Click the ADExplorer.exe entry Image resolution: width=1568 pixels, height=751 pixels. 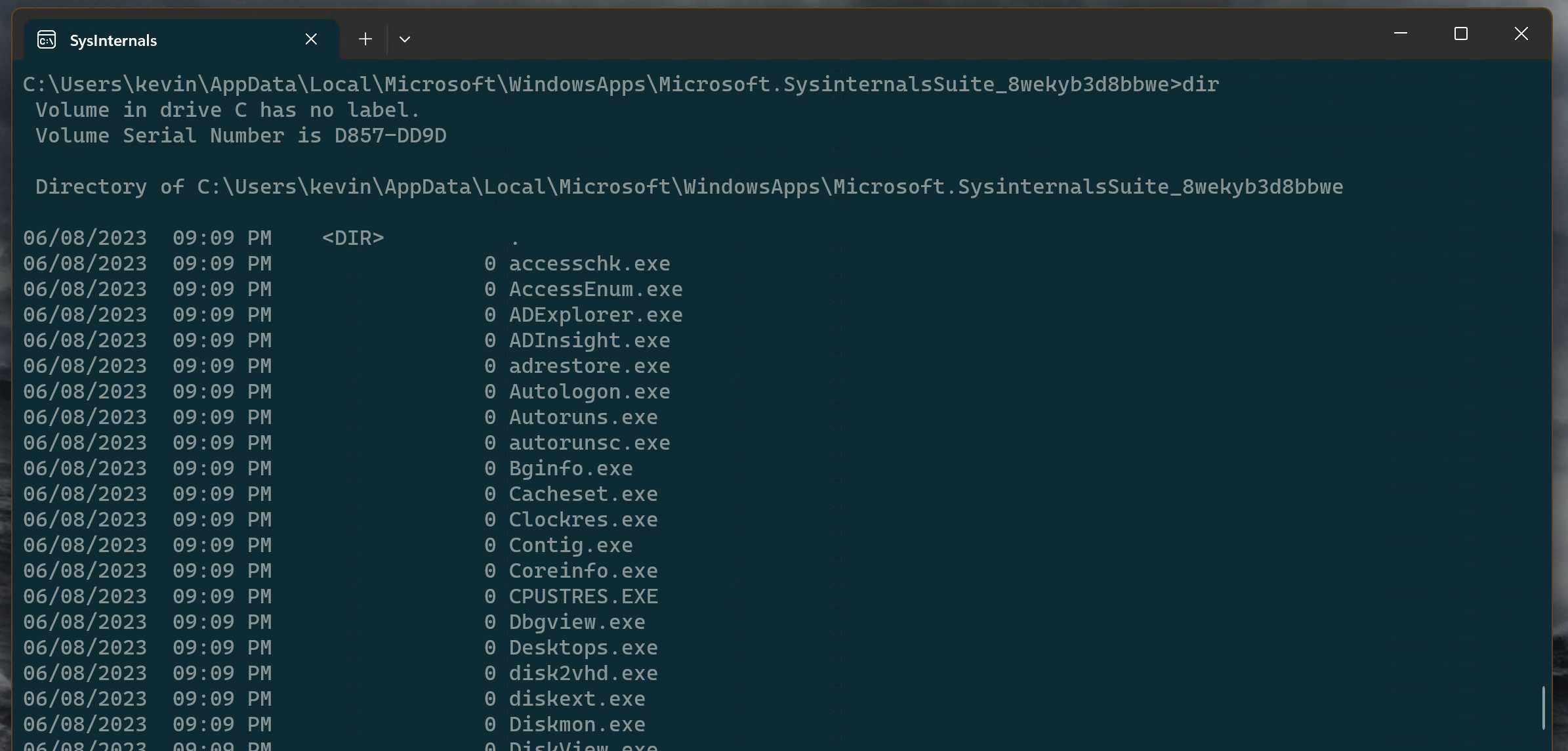click(596, 314)
